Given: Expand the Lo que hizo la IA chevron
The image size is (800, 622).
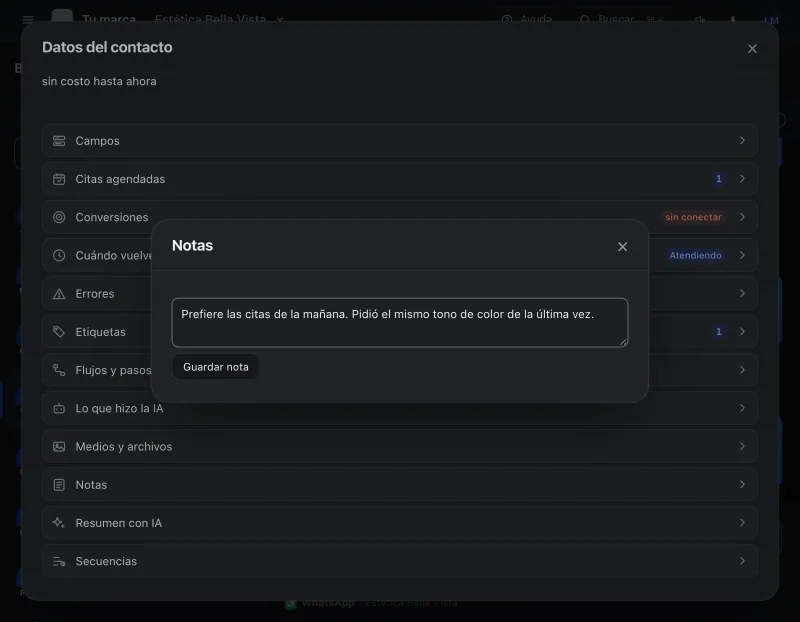Looking at the screenshot, I should click(x=742, y=408).
